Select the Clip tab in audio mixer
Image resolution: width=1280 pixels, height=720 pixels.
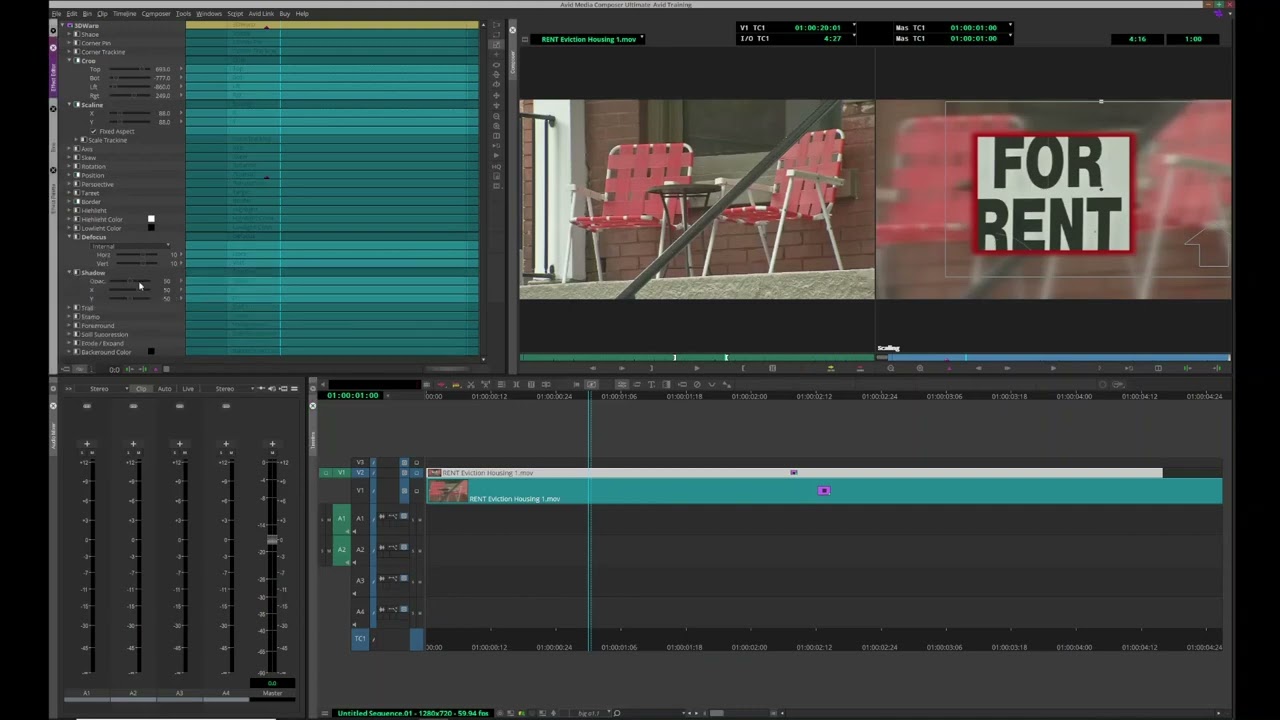point(141,388)
